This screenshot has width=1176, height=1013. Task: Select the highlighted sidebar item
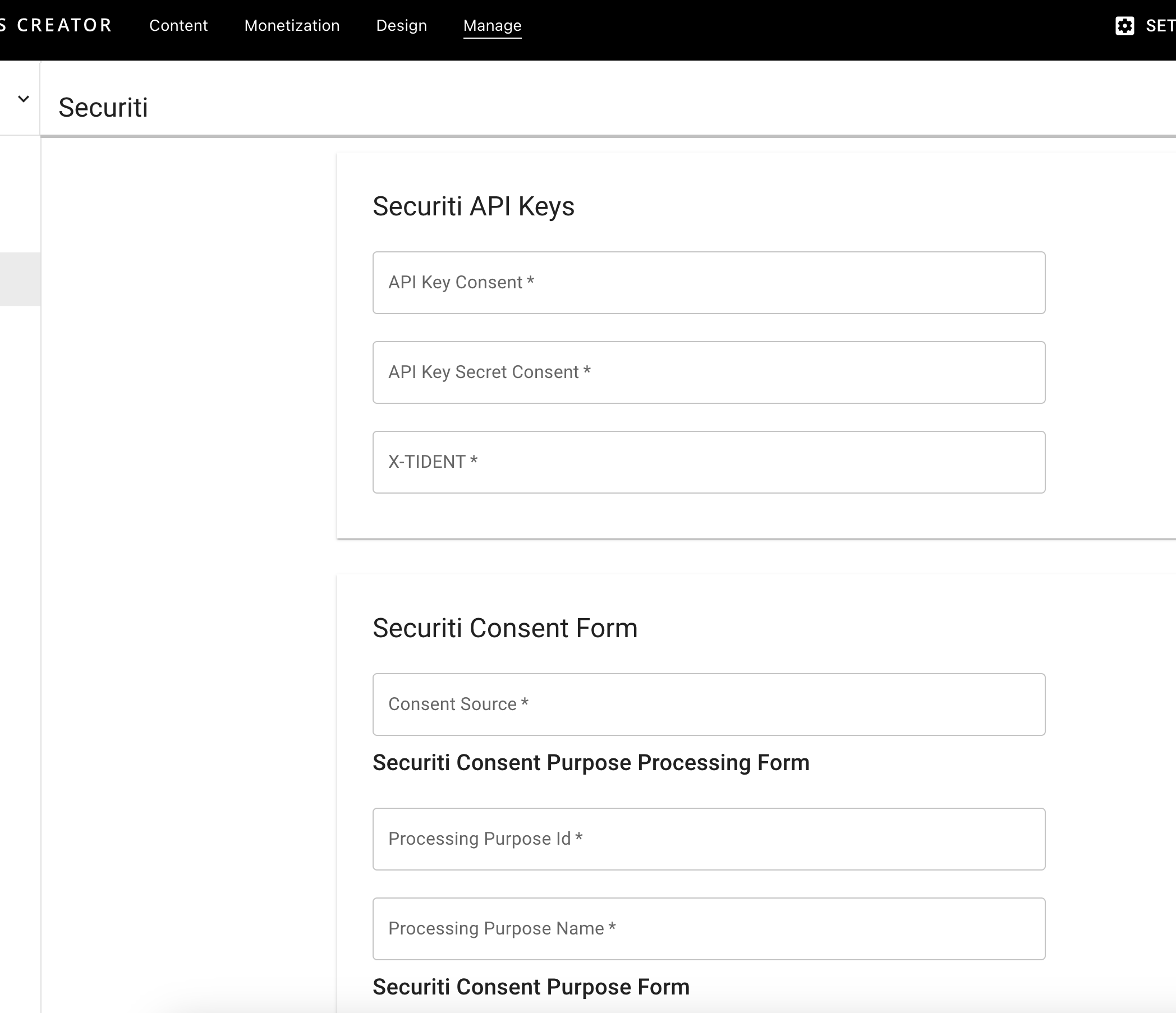(20, 279)
